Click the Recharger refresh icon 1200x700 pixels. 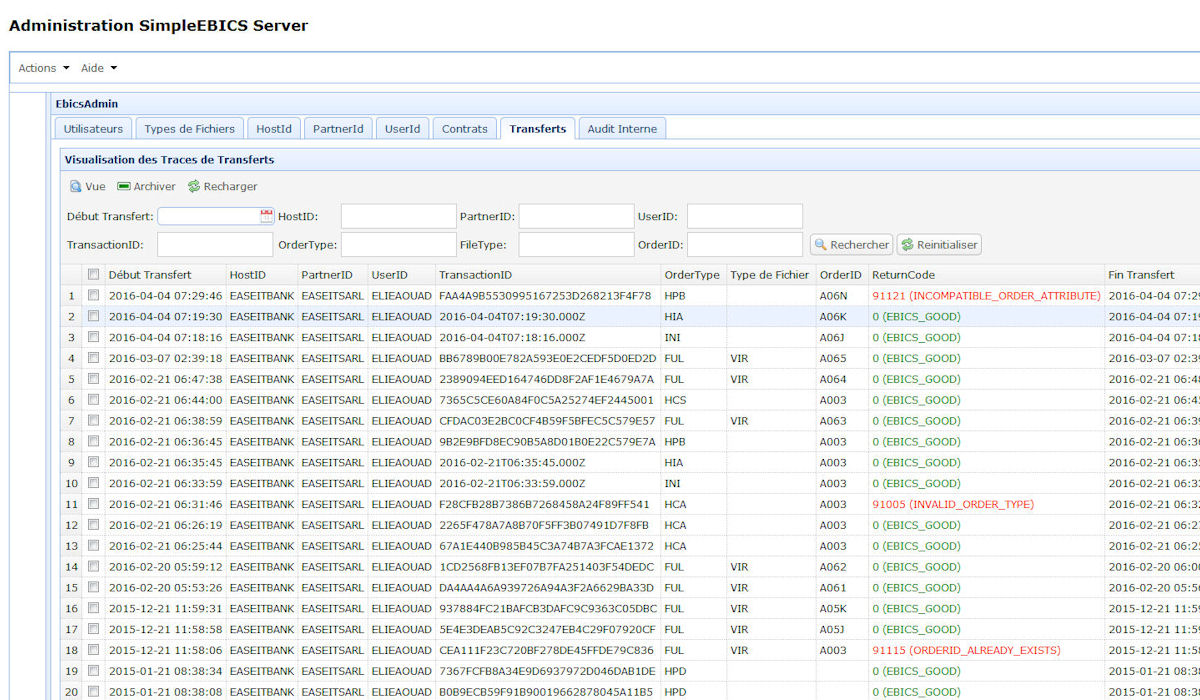pyautogui.click(x=194, y=186)
